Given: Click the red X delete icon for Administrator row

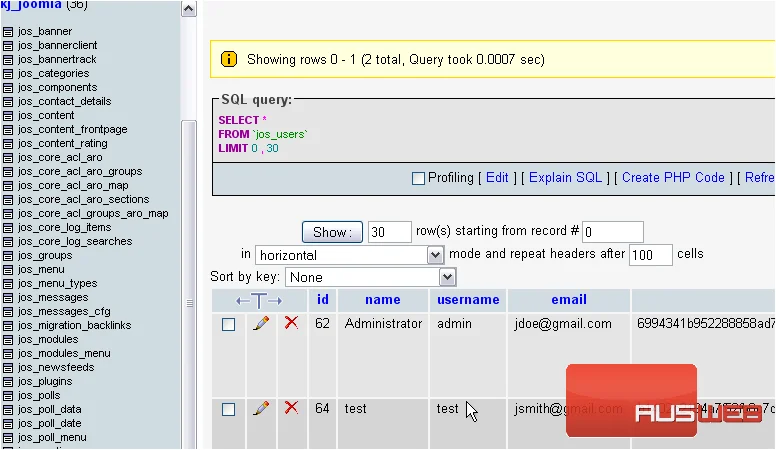Looking at the screenshot, I should 291,323.
